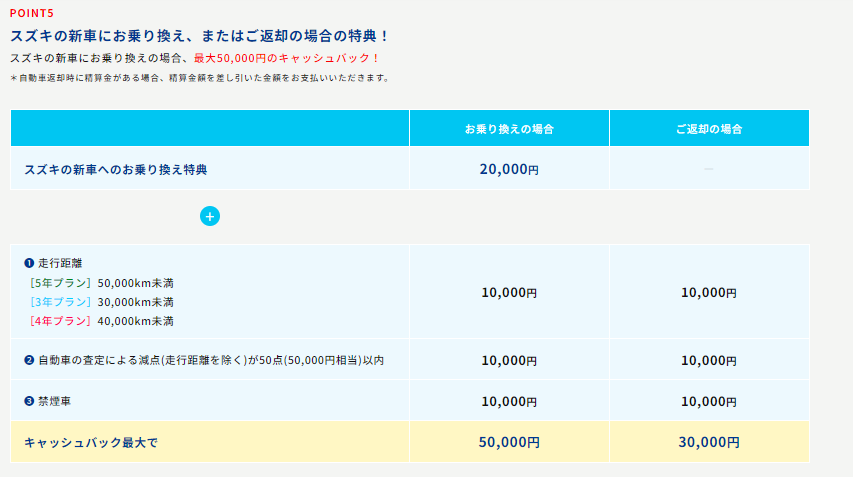Click 10,000円 for 走行距離 under お乗り換え
The image size is (853, 477).
coord(509,293)
